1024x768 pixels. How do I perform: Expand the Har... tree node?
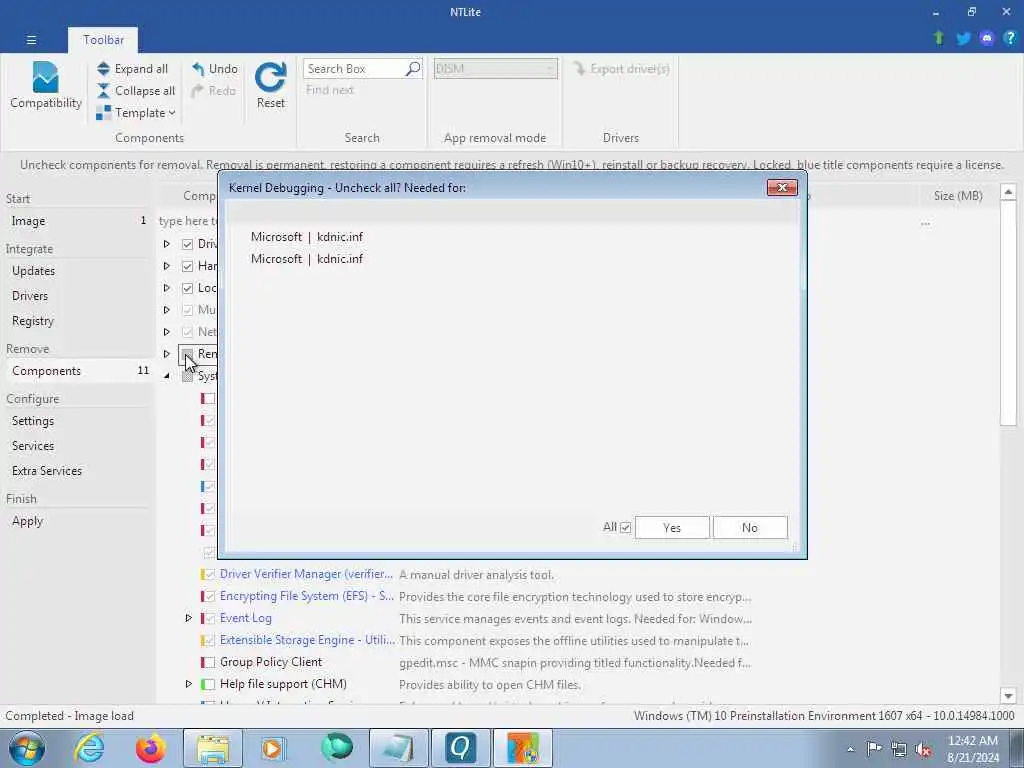click(x=167, y=266)
